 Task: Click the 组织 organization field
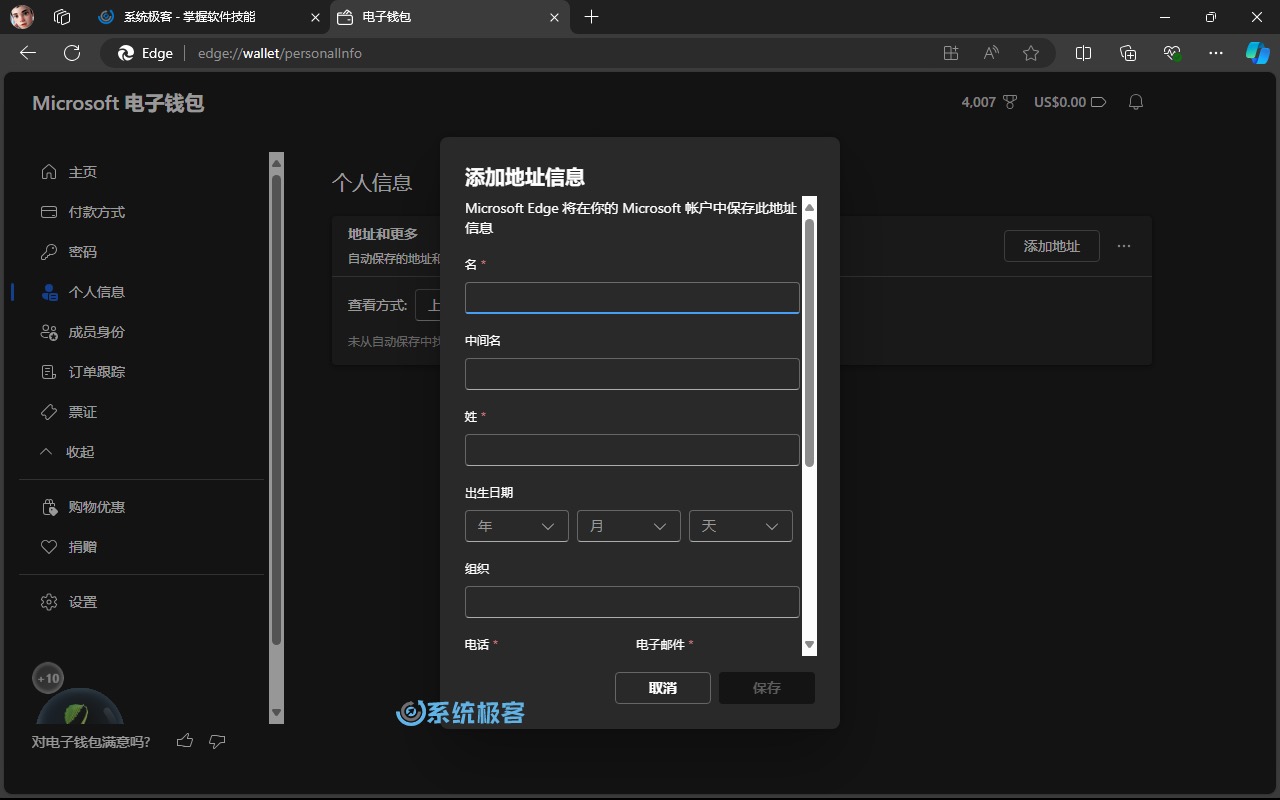tap(632, 602)
